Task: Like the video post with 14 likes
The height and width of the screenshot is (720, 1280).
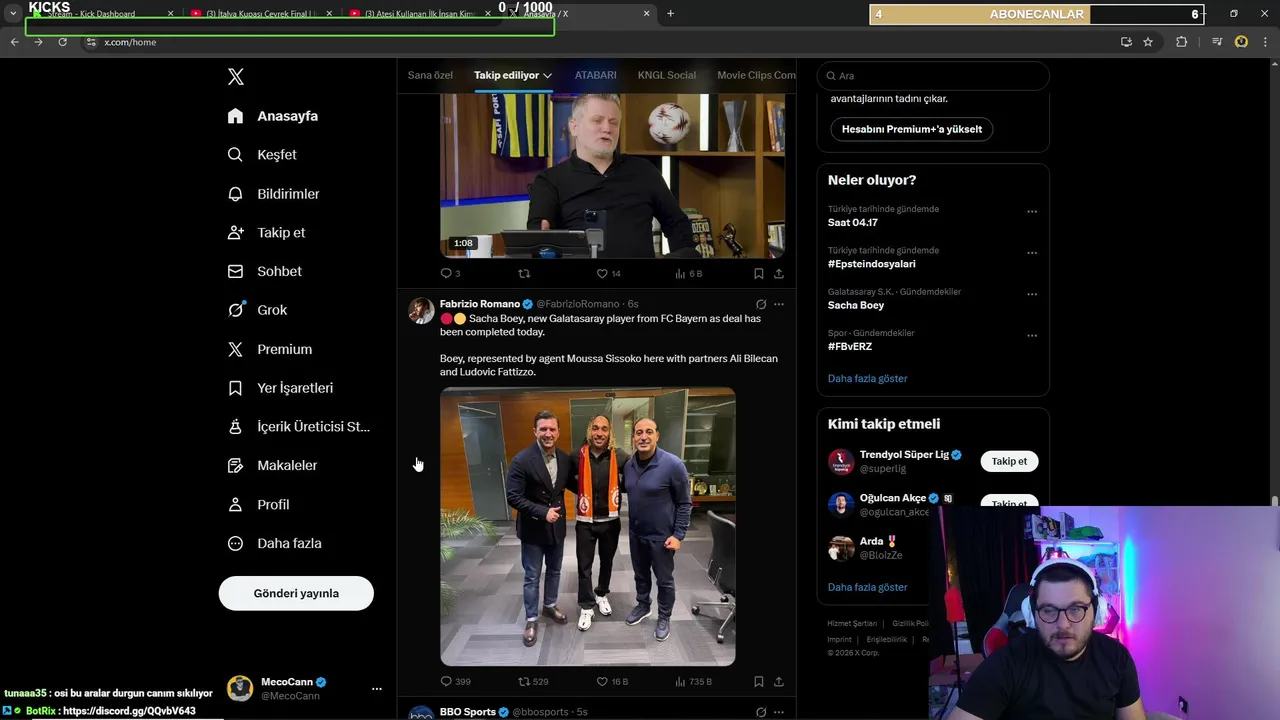Action: (x=609, y=273)
